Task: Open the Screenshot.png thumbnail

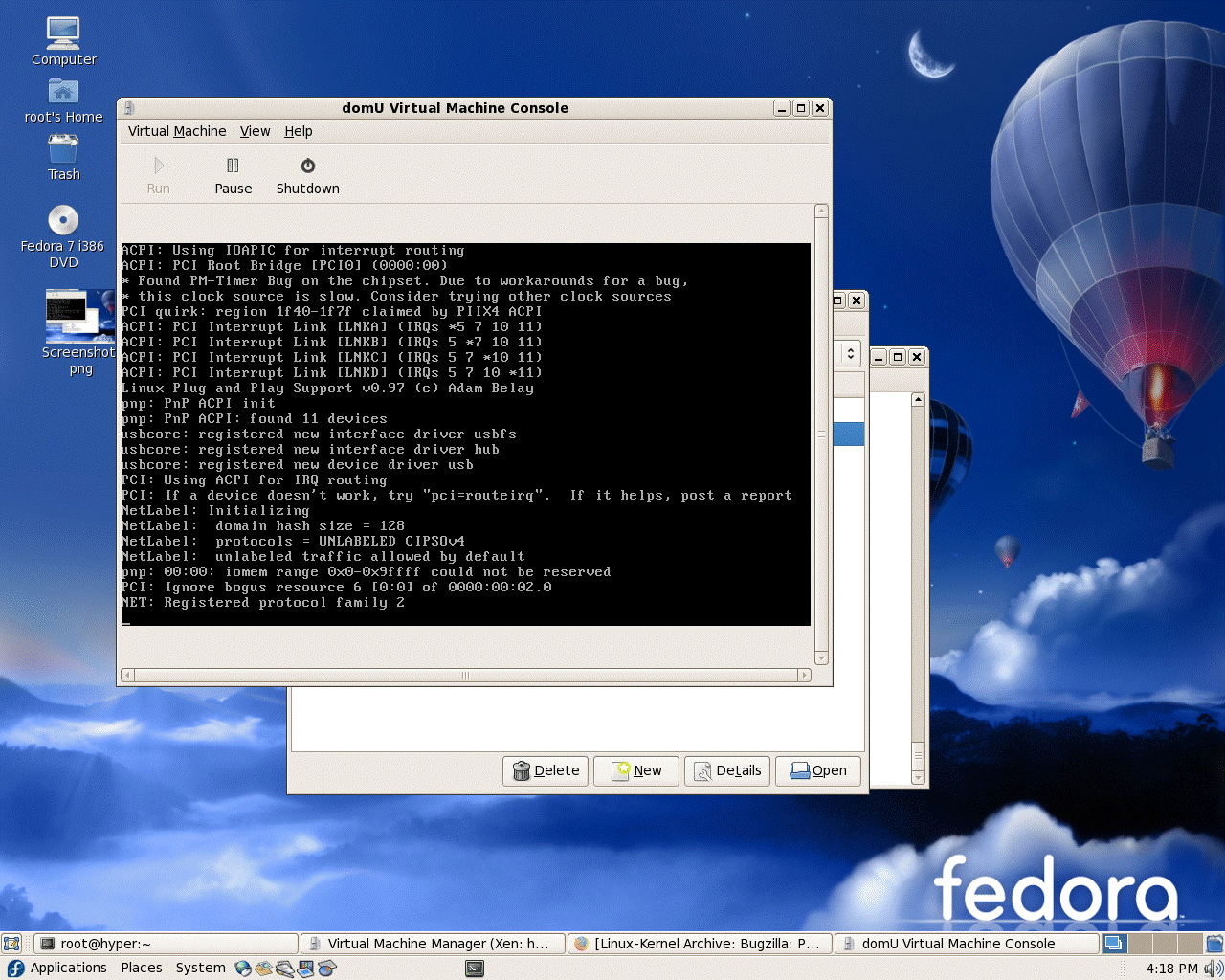Action: (79, 317)
